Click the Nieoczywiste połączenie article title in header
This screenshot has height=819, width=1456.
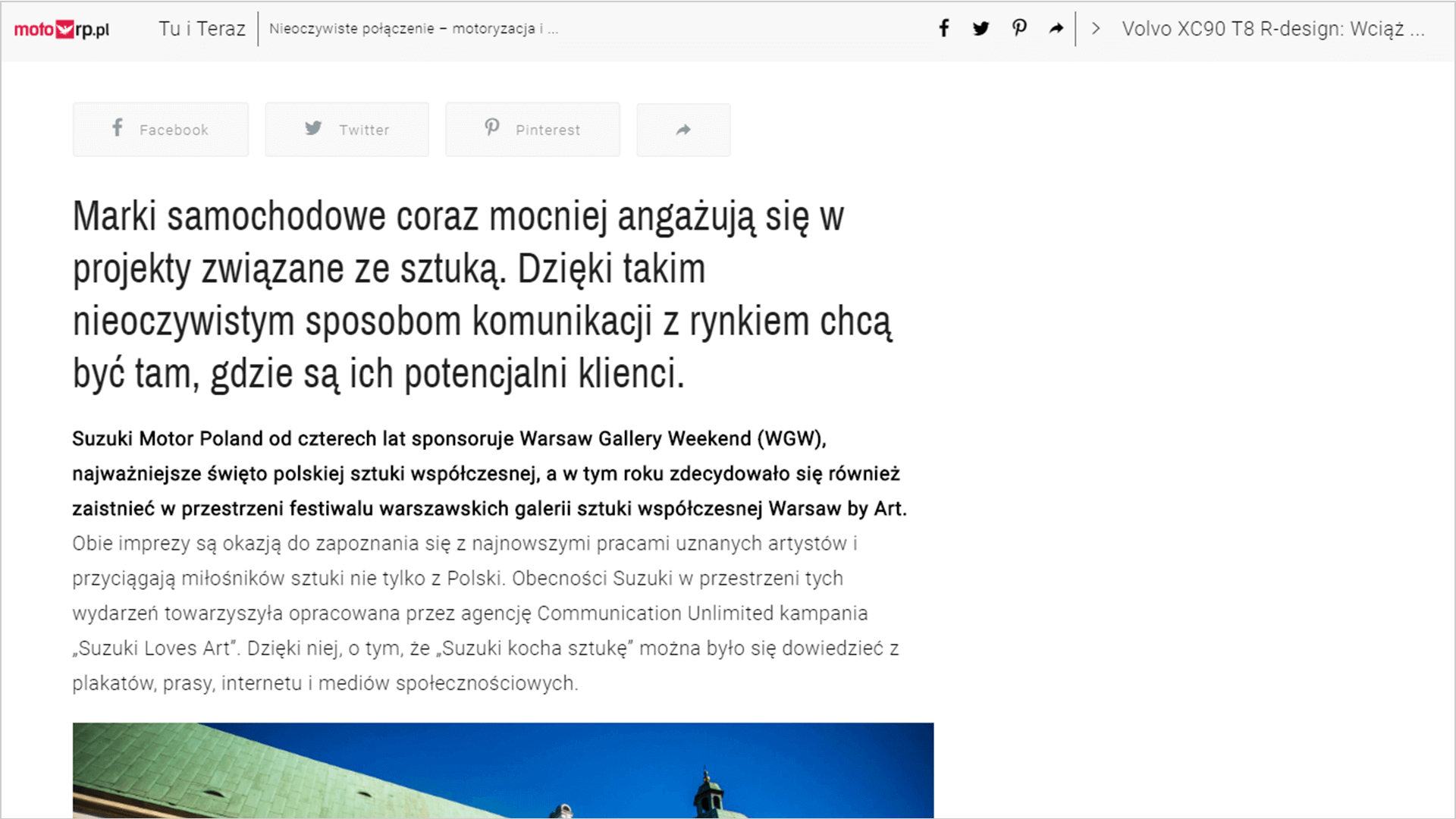(x=413, y=29)
